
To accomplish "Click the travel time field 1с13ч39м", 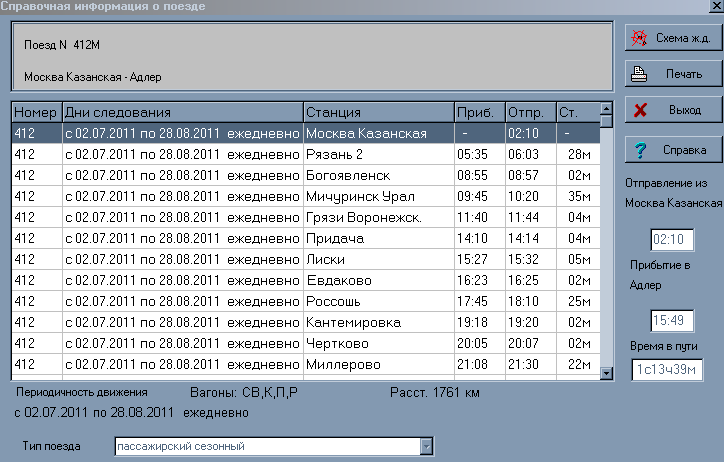I will (x=667, y=370).
